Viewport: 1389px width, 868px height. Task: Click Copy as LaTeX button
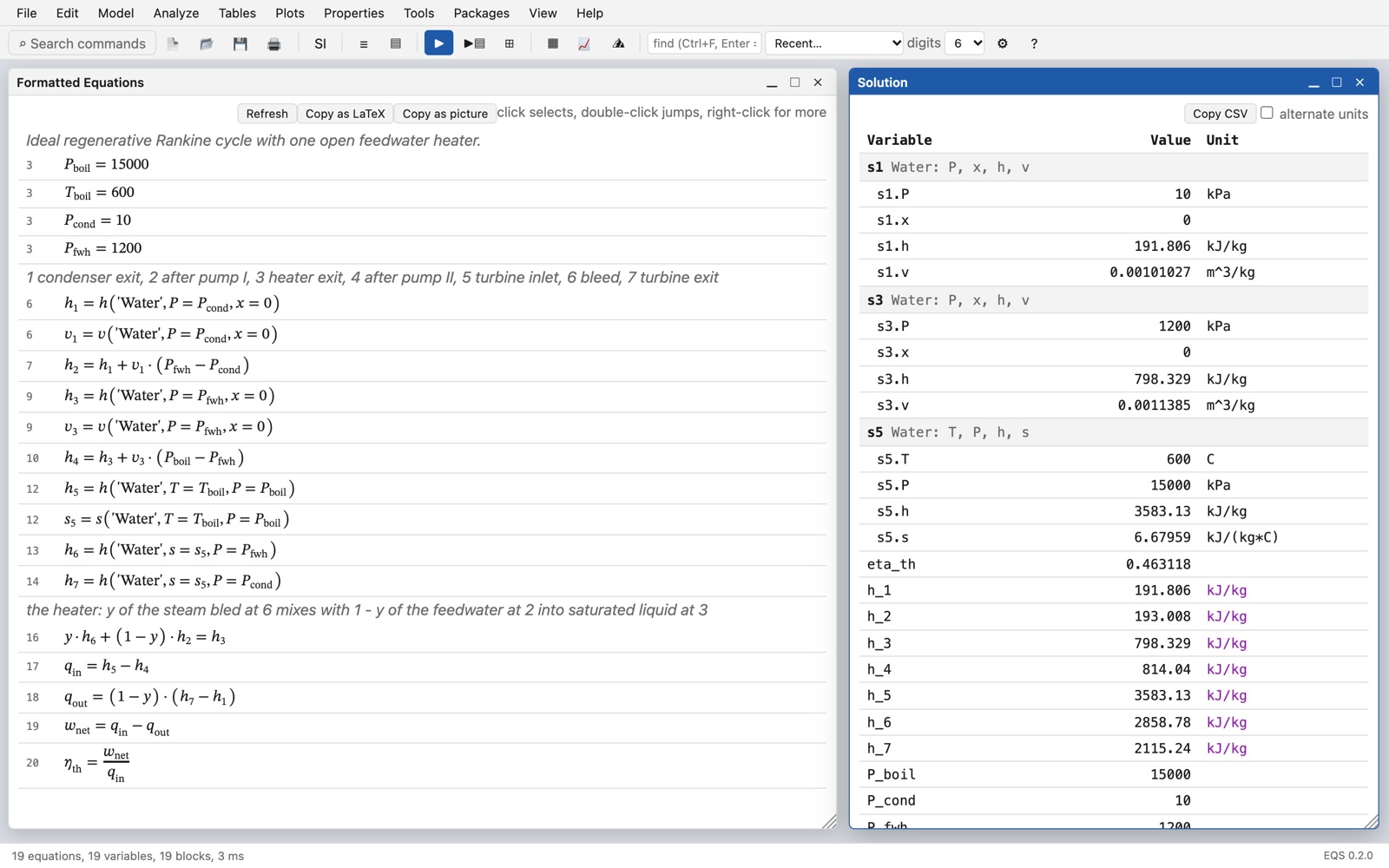click(x=345, y=114)
